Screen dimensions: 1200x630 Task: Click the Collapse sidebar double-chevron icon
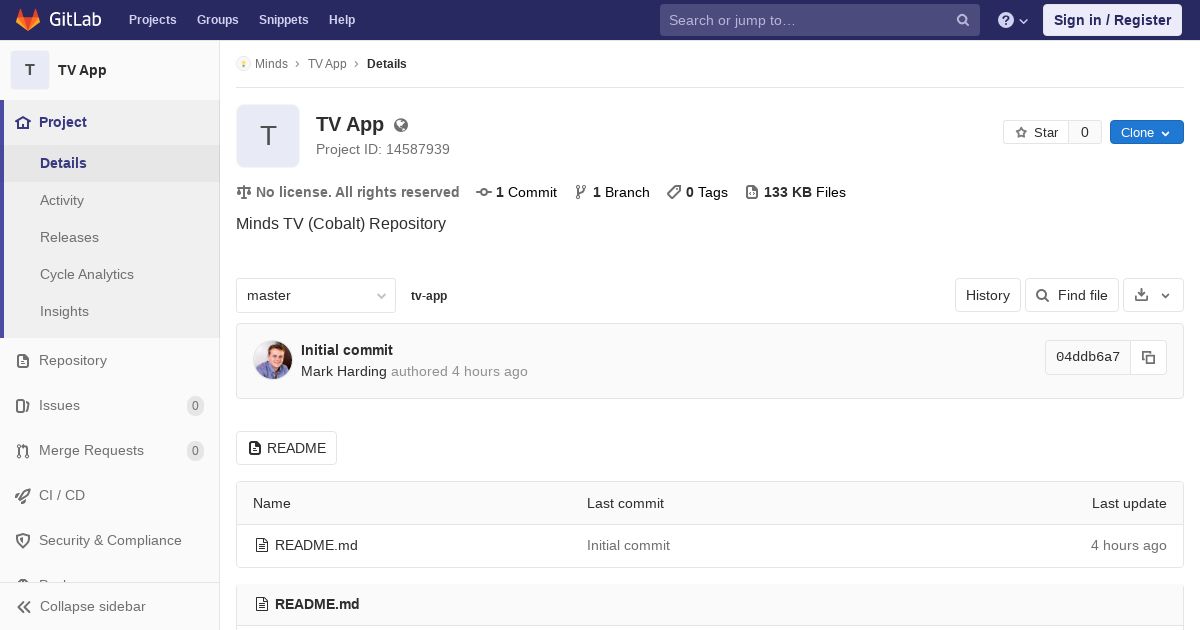(24, 607)
